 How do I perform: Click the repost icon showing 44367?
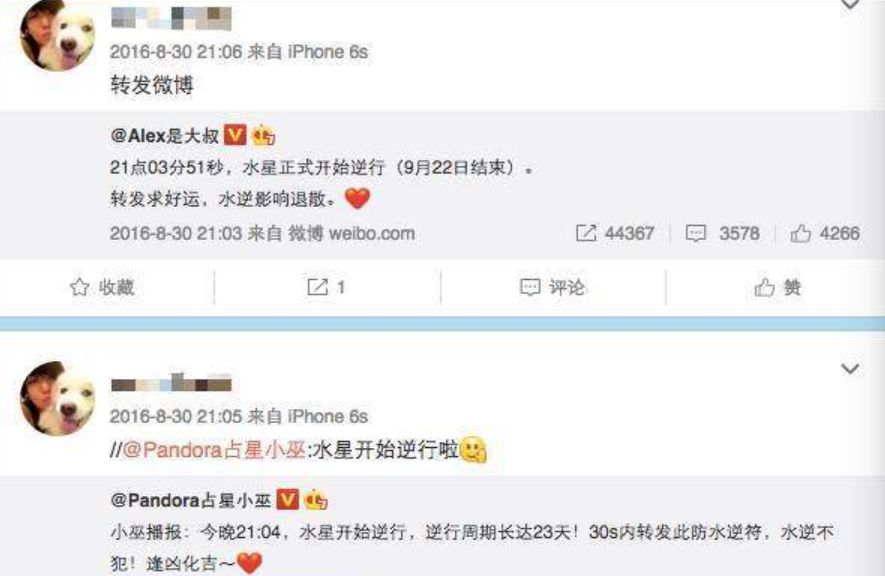click(586, 233)
